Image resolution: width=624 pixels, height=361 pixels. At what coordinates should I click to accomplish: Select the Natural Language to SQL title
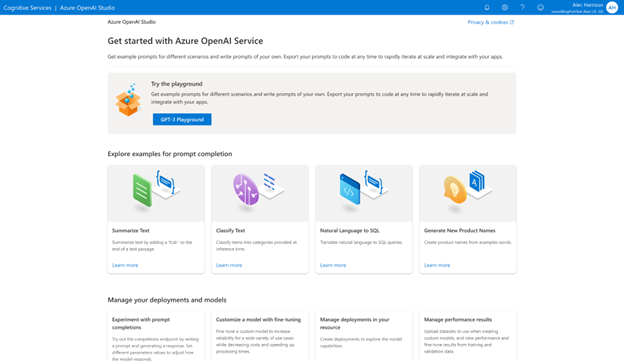tap(349, 230)
